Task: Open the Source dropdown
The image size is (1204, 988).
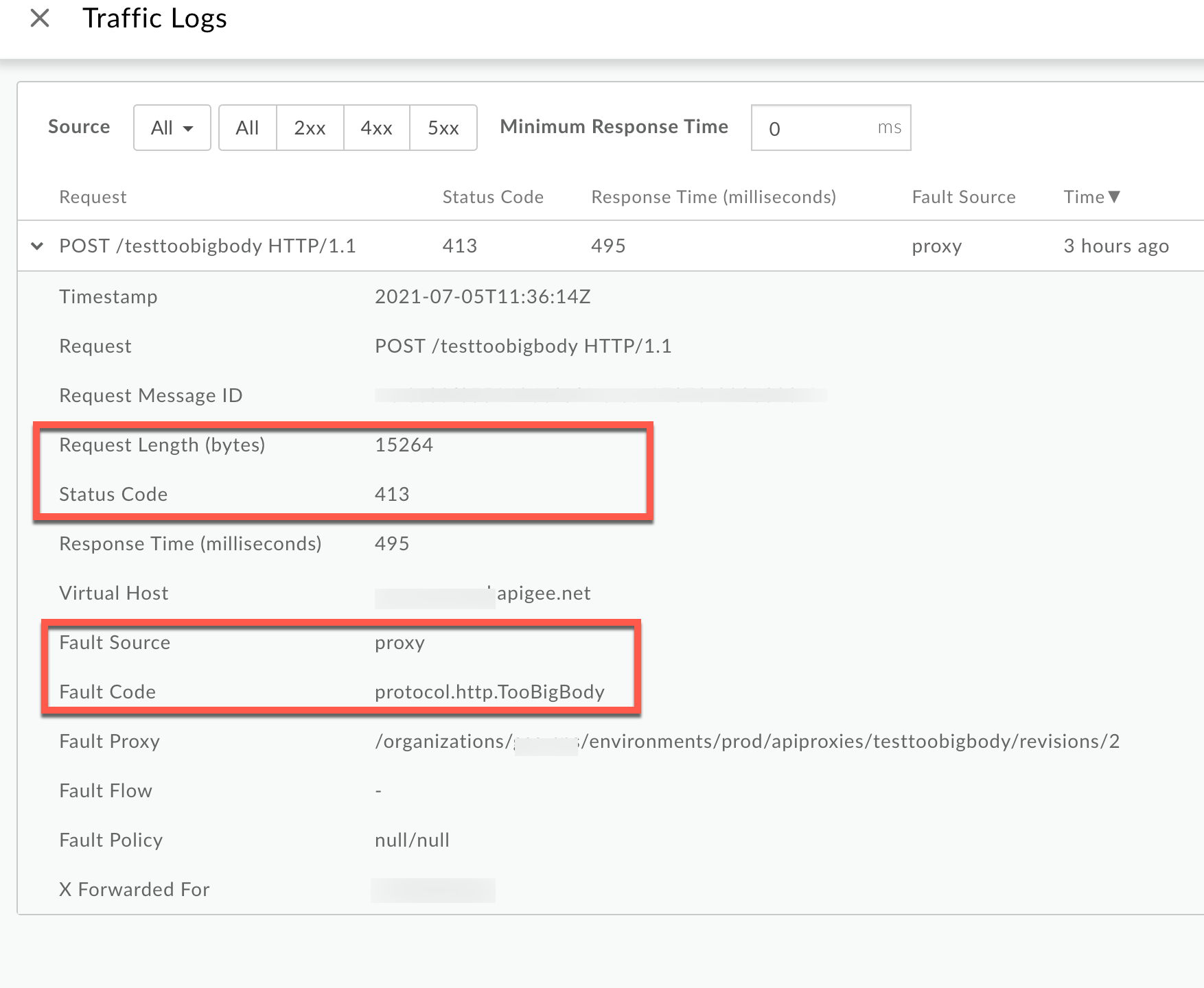Action: (172, 128)
